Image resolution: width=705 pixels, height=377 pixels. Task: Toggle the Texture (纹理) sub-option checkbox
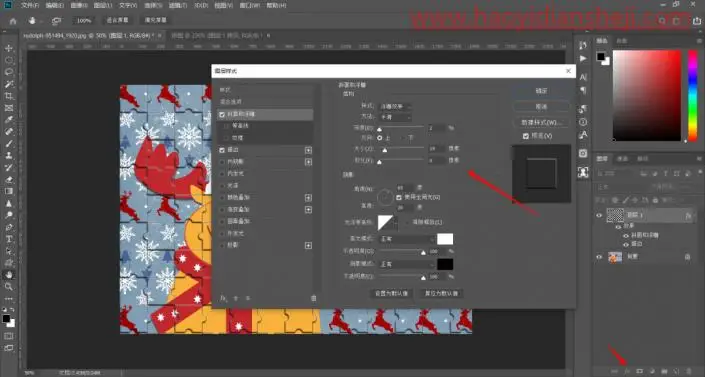pos(227,138)
